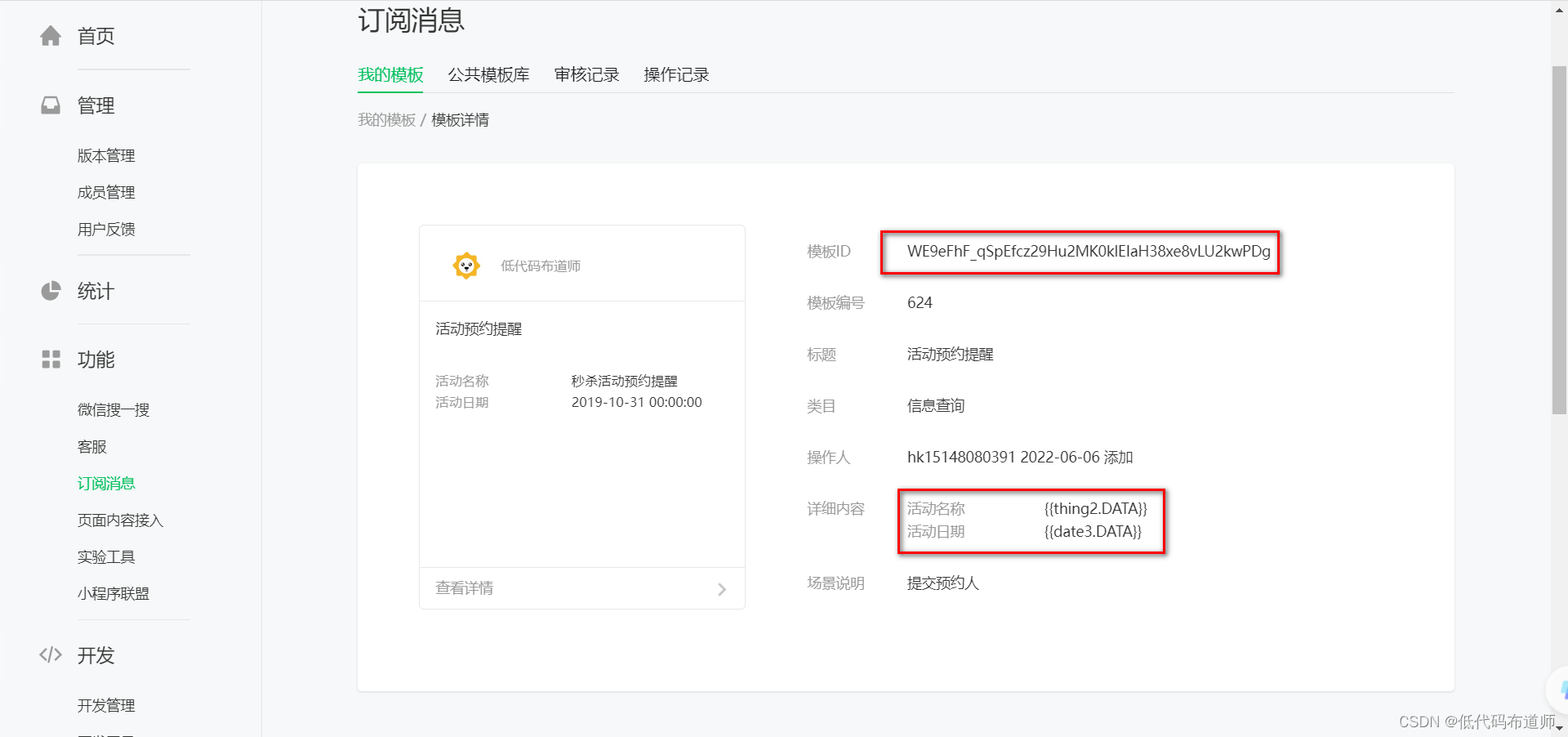Click the date 2019-10-31 00:00:00 in preview

(637, 402)
